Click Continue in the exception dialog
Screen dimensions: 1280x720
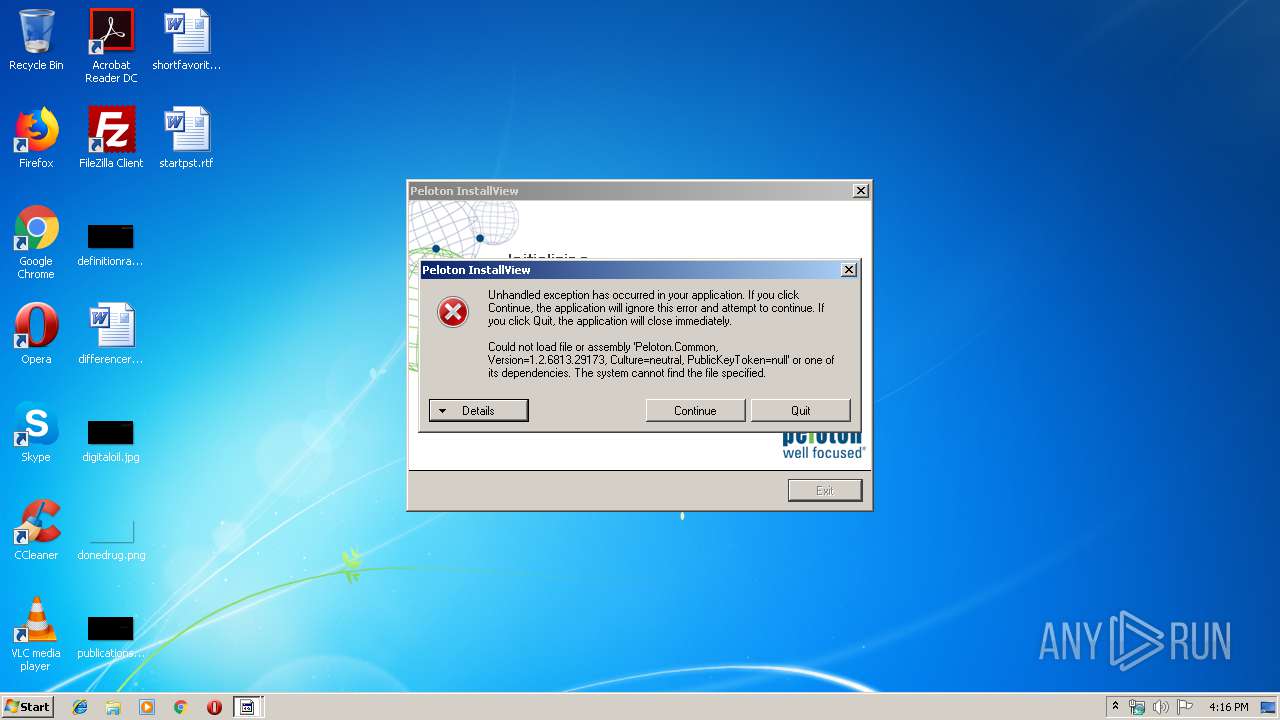click(695, 411)
